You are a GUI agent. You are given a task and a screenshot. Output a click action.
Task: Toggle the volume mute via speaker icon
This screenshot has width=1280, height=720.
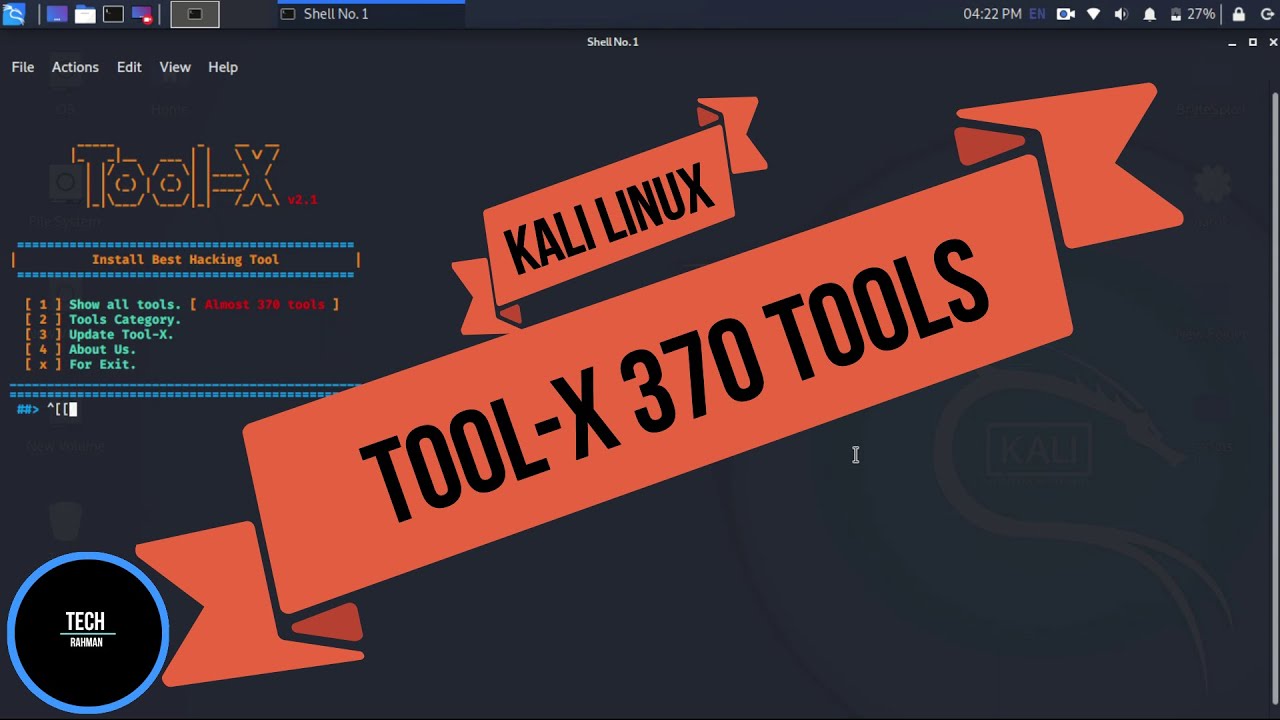pos(1122,14)
